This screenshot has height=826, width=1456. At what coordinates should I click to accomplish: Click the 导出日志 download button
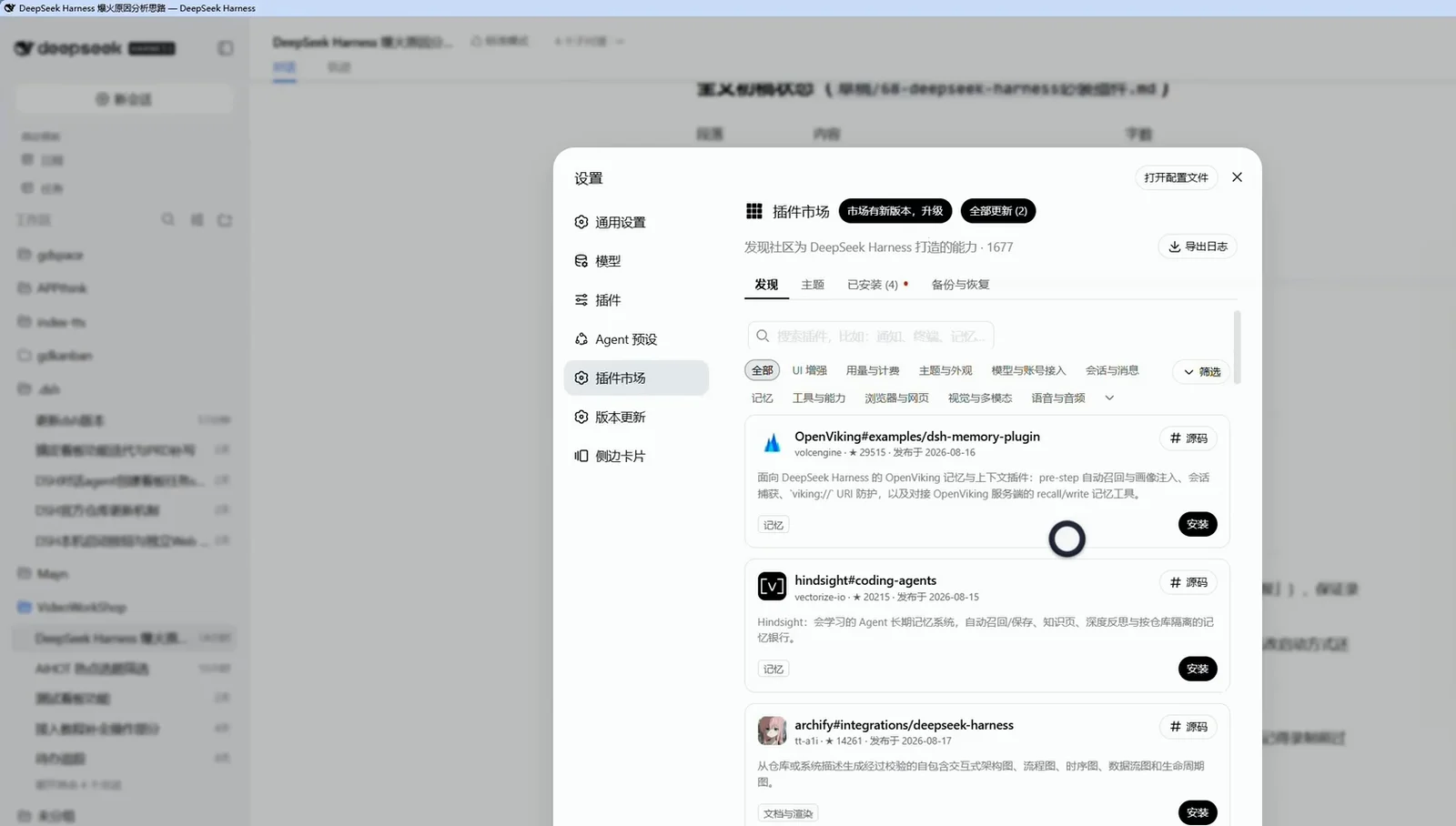pos(1198,247)
